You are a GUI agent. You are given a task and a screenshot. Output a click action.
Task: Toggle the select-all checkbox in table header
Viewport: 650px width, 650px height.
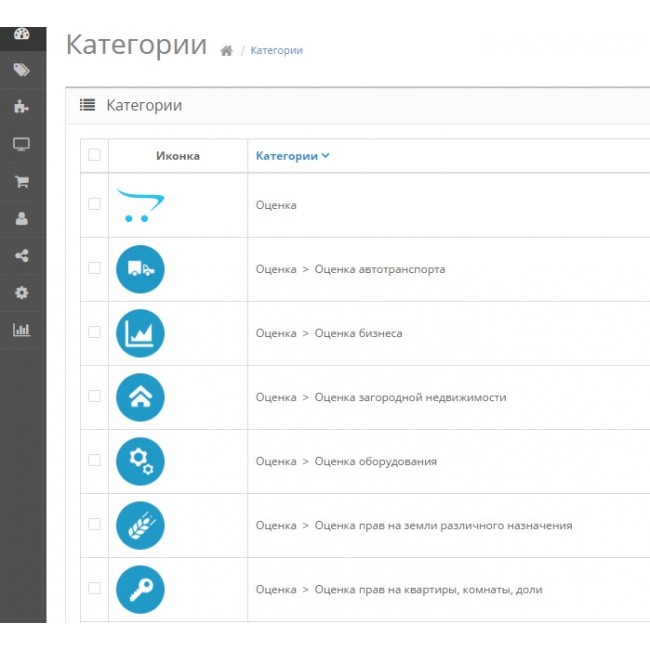(x=94, y=155)
